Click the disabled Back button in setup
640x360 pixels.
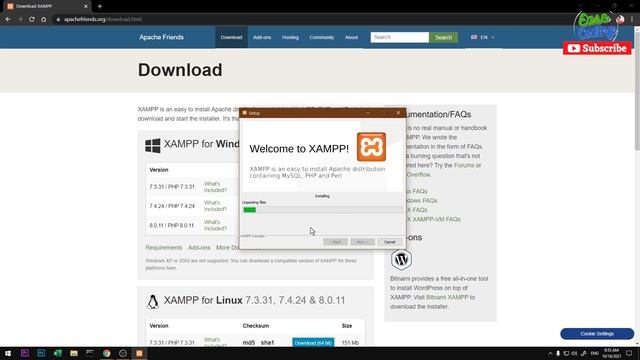point(336,242)
